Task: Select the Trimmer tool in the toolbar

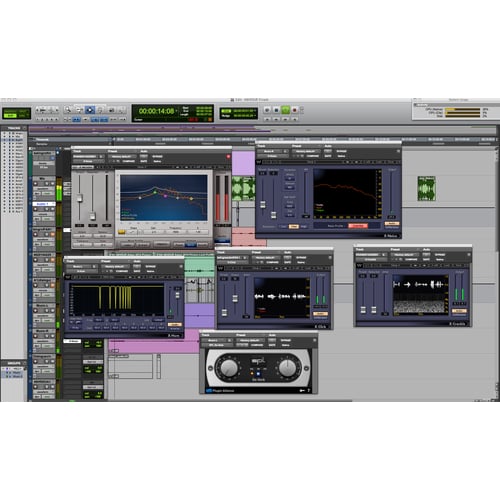Action: 79,109
